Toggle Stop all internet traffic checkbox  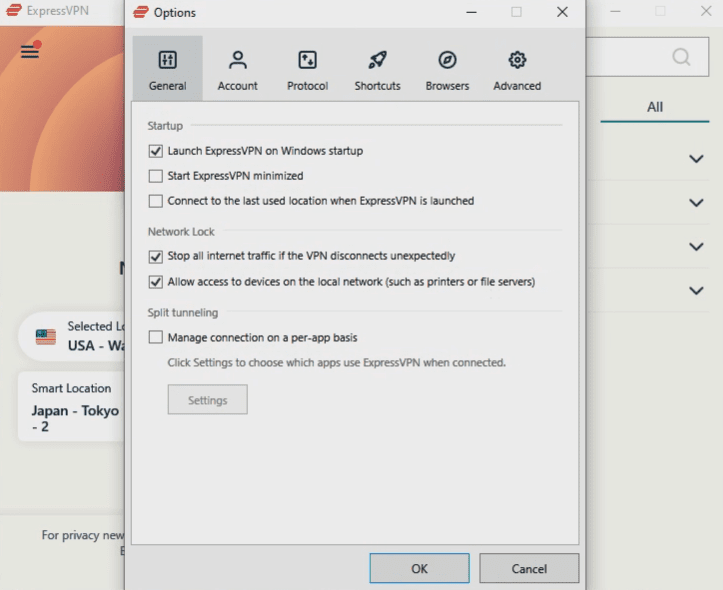156,256
